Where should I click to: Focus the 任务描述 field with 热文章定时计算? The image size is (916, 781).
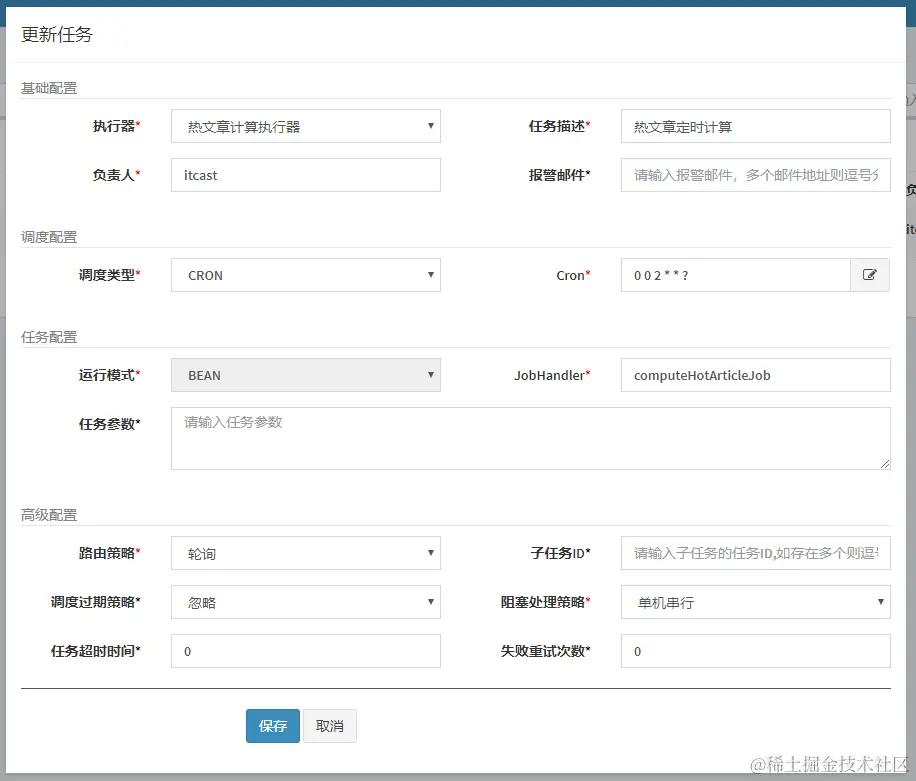pyautogui.click(x=755, y=126)
